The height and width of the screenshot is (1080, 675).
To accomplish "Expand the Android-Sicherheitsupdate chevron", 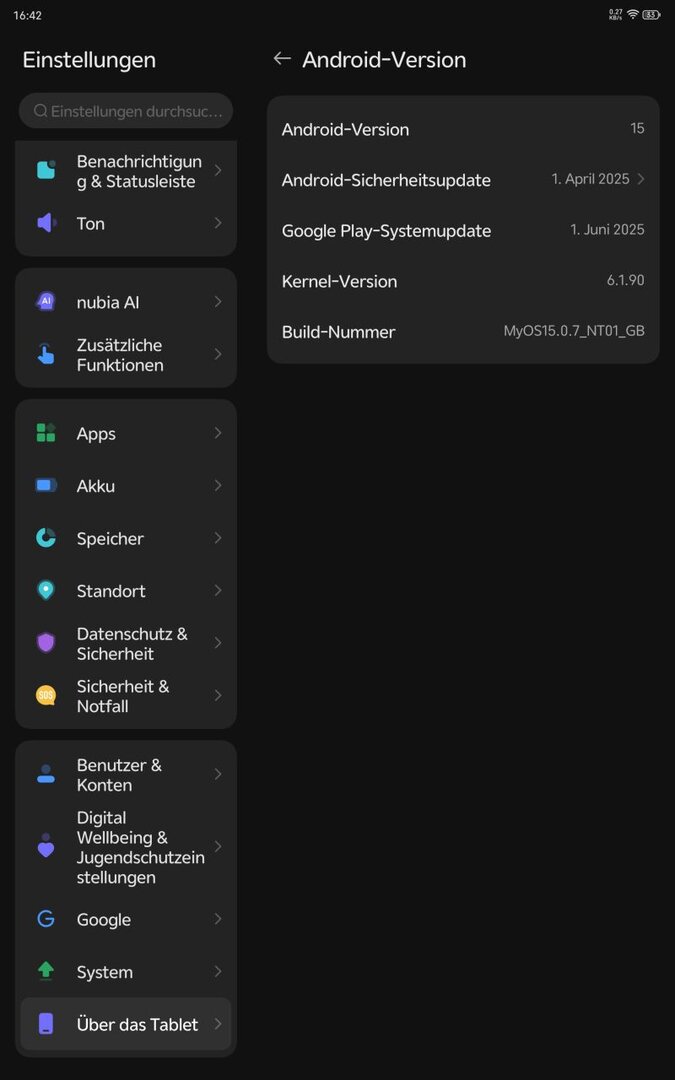I will click(641, 179).
